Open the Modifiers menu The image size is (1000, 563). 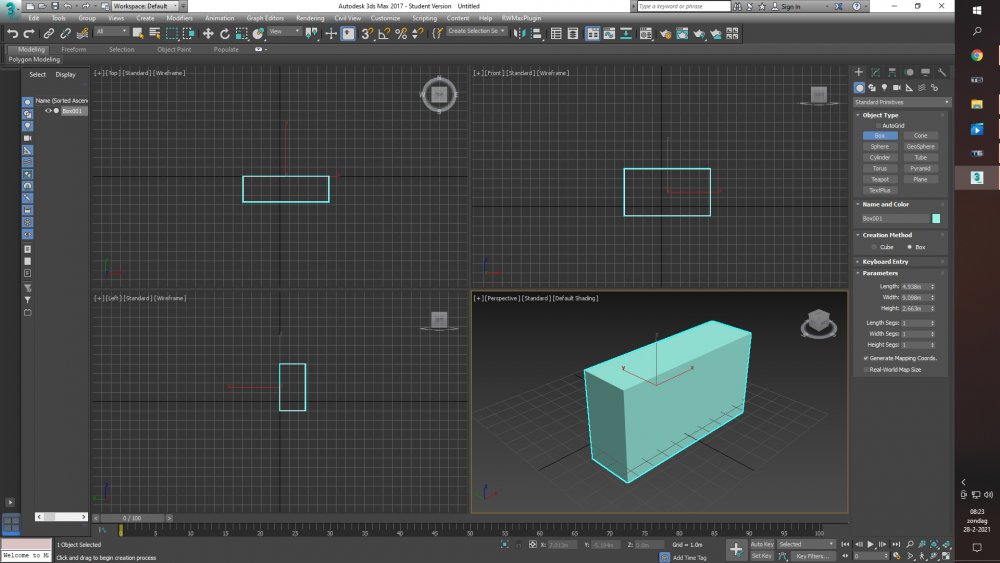coord(179,18)
